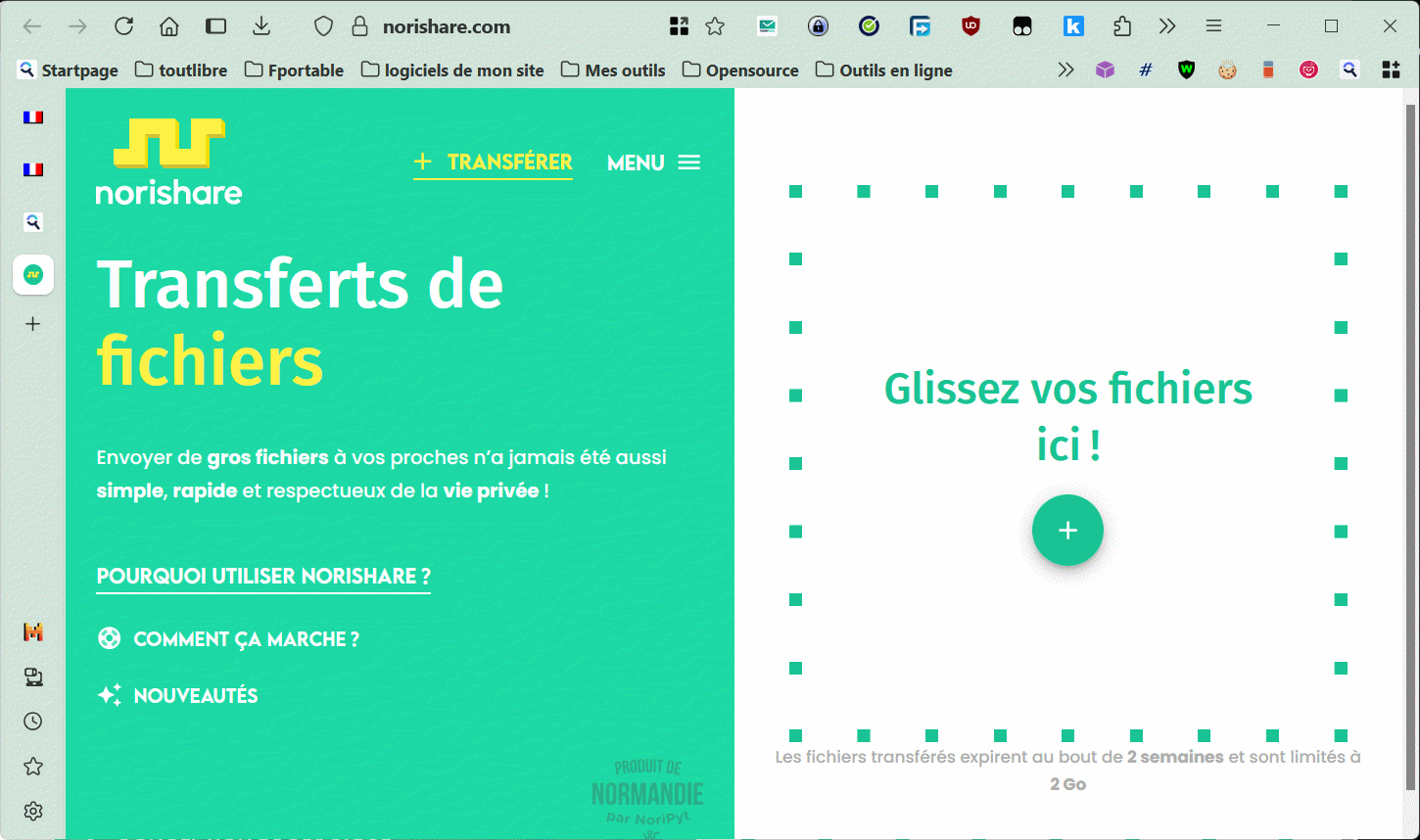This screenshot has width=1420, height=840.
Task: Click the pink round face bookmark icon
Action: (1308, 70)
